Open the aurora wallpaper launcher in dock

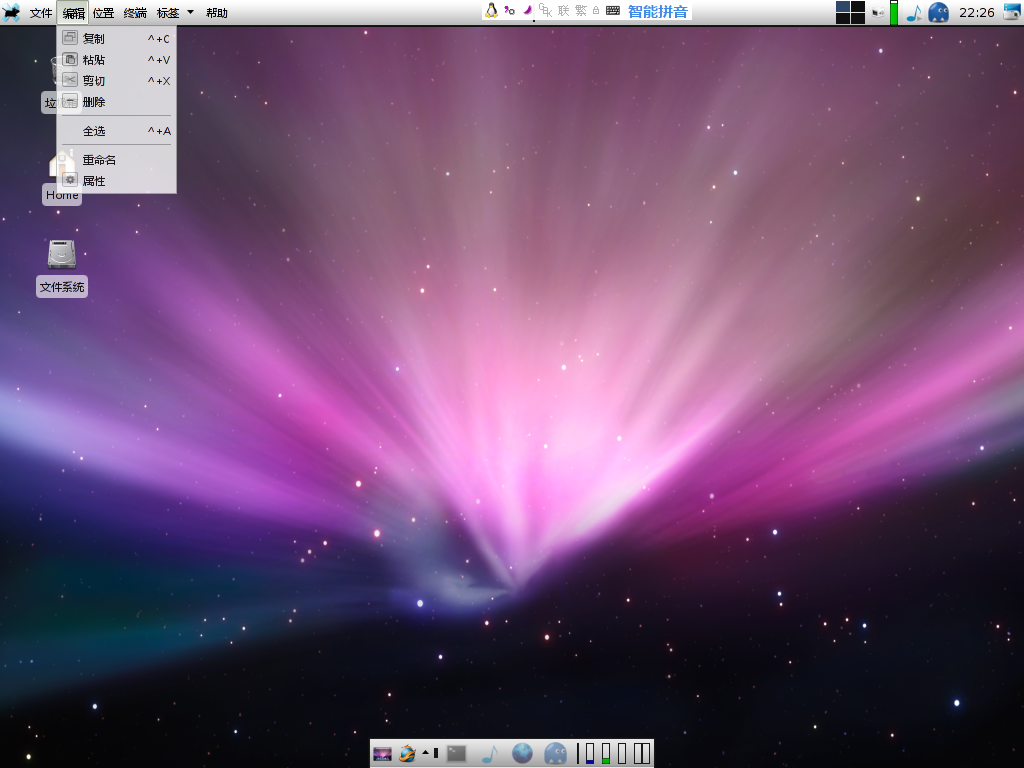(382, 754)
